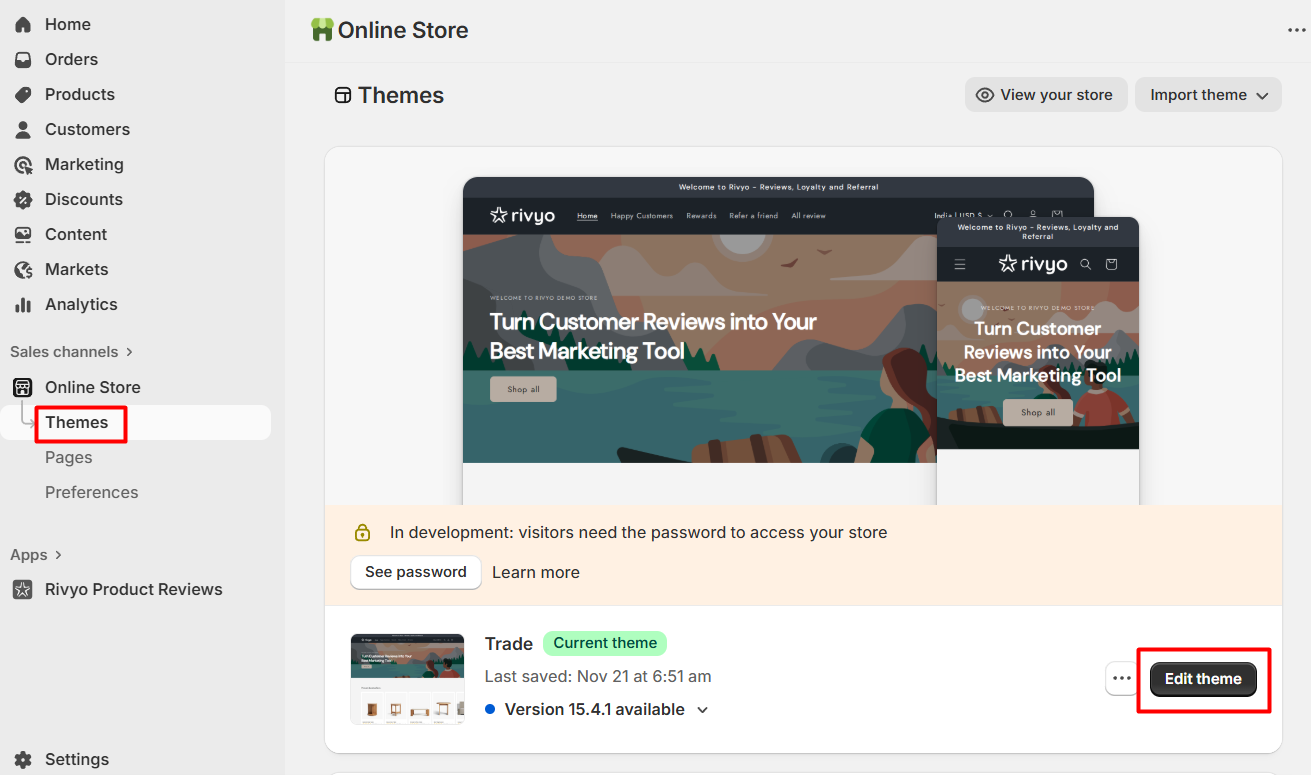Click the Trade theme name
Screen dimensions: 1311x775
pos(509,644)
